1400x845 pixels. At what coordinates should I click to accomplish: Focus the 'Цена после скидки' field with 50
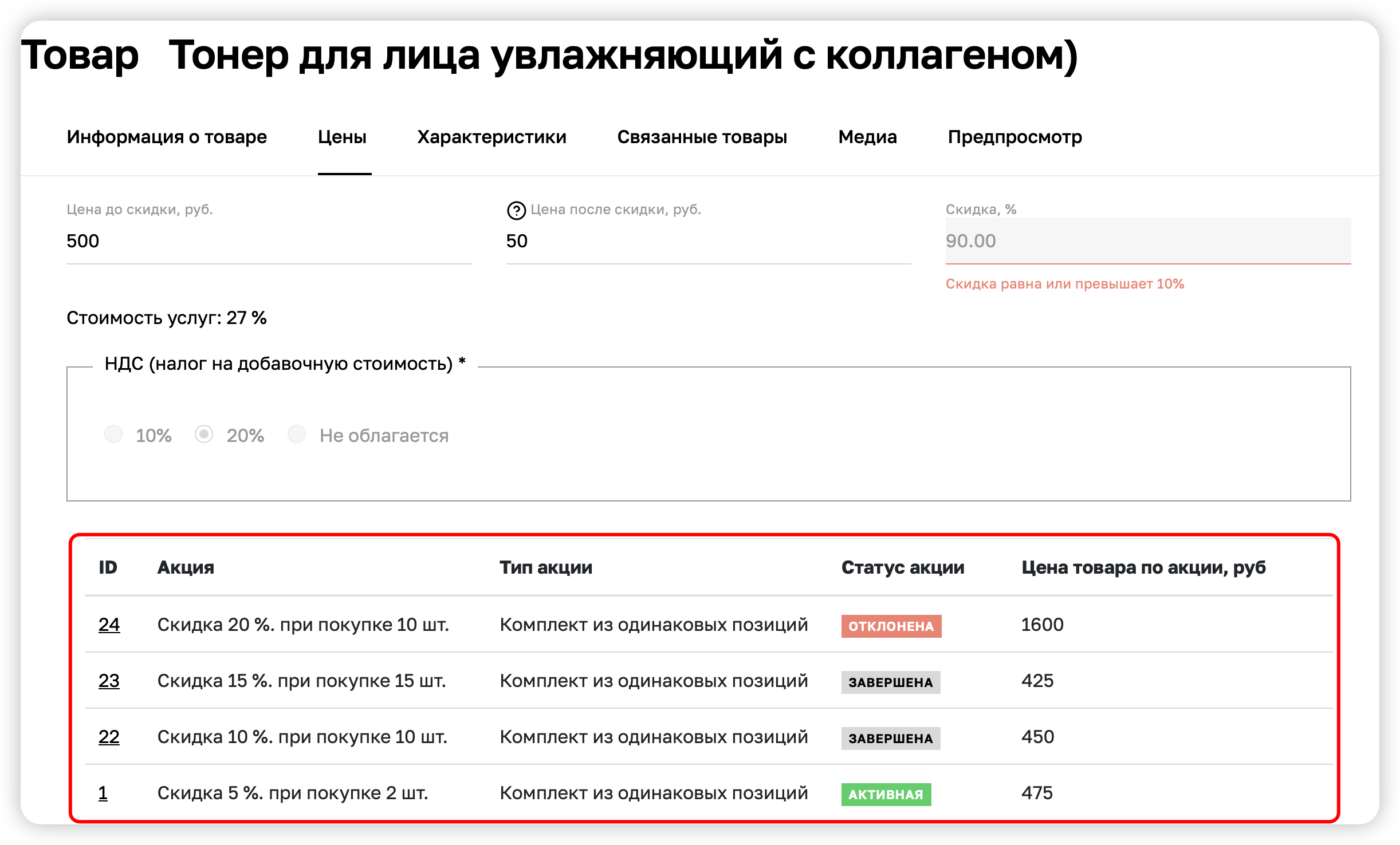708,241
